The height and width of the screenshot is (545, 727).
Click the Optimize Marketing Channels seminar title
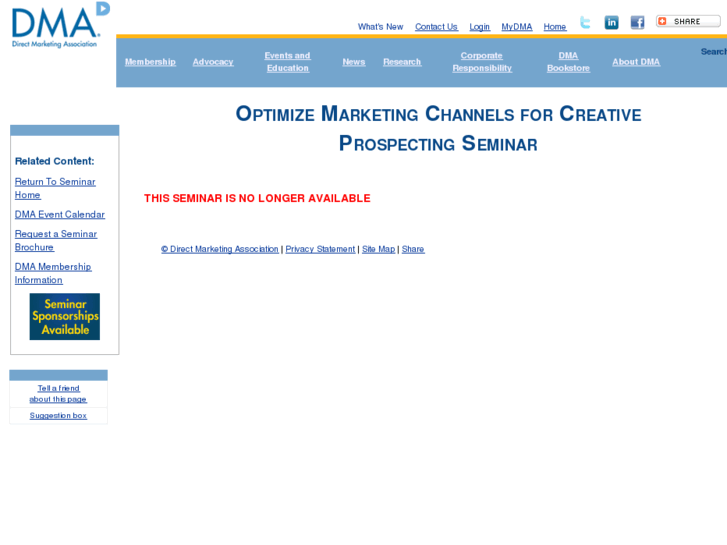click(x=438, y=128)
